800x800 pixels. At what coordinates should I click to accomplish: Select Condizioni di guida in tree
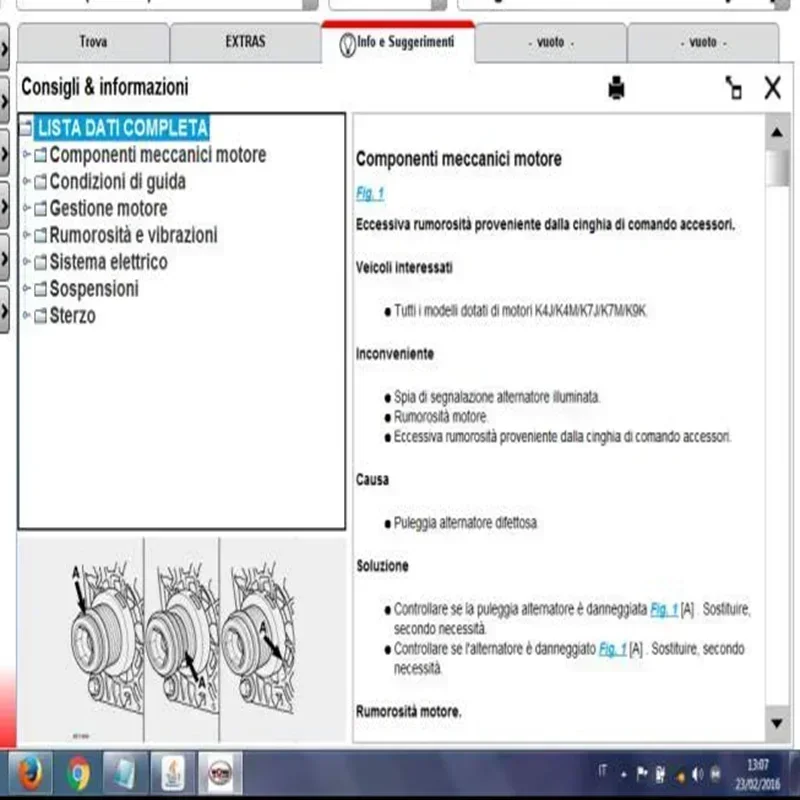click(117, 182)
